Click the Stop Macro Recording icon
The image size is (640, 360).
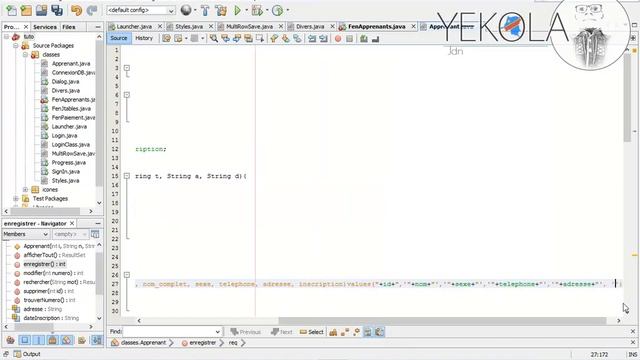[x=349, y=38]
